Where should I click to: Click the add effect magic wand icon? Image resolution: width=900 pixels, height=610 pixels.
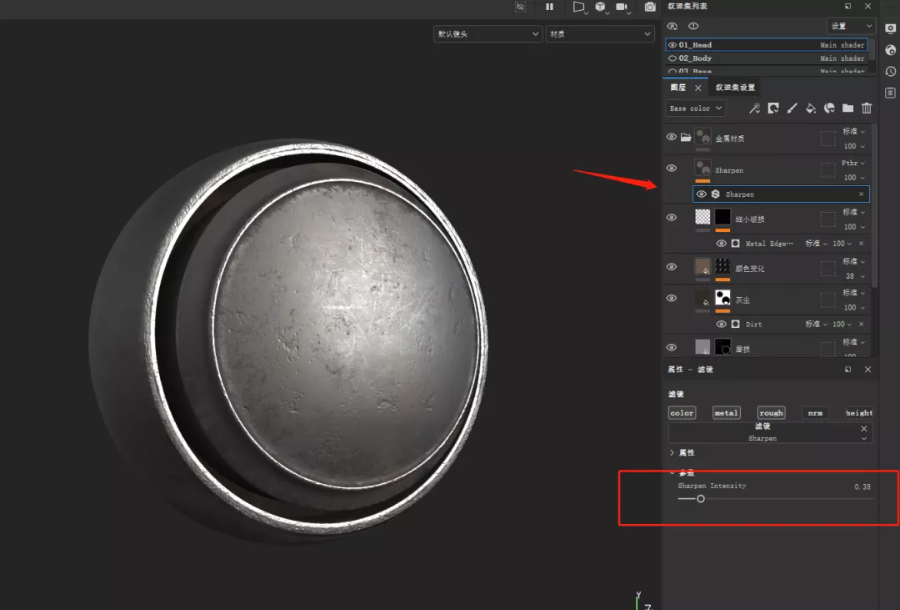tap(754, 108)
